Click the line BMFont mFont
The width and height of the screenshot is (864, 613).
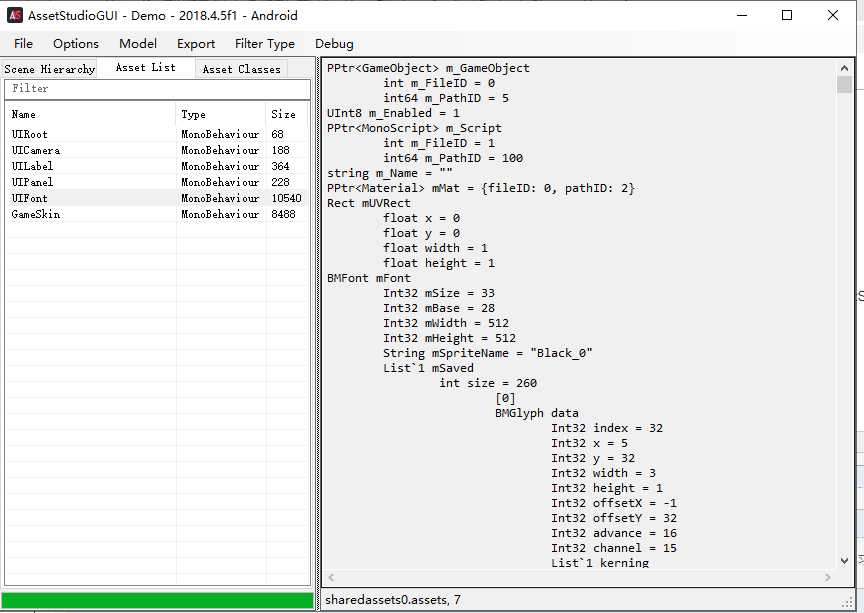(x=369, y=278)
